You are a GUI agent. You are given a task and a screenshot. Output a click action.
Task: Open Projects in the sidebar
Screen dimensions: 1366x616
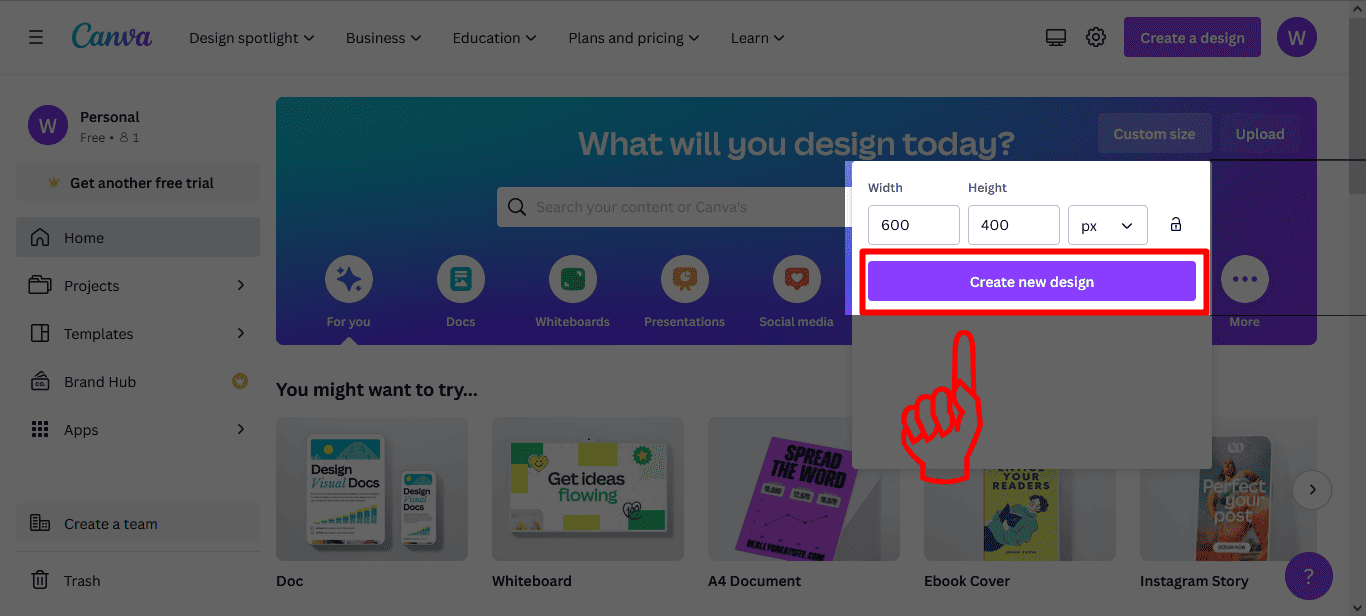point(138,285)
